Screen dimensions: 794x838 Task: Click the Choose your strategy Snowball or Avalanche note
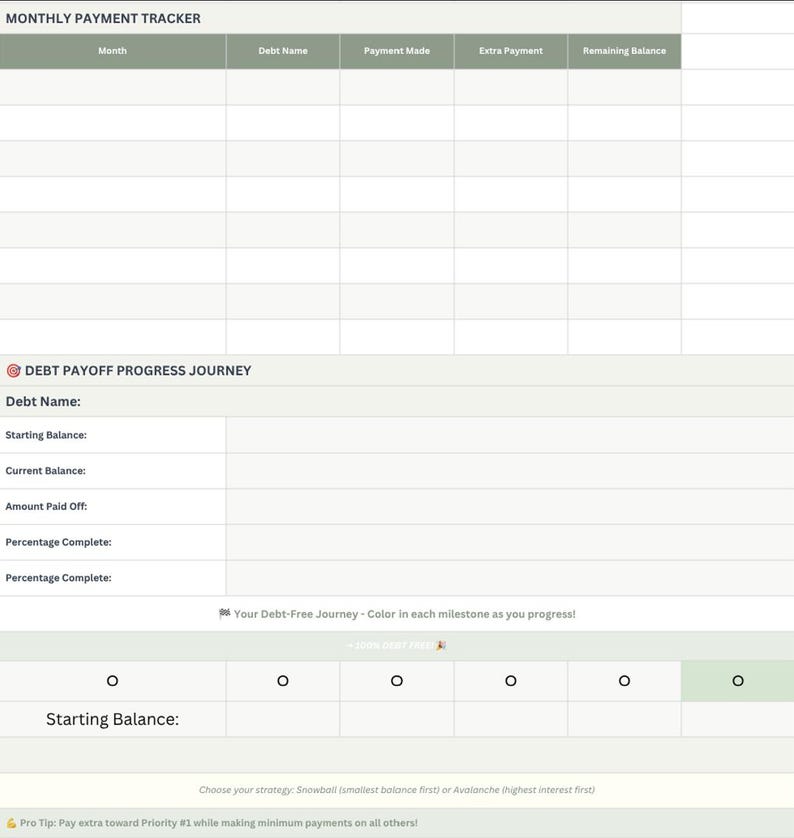(x=396, y=789)
